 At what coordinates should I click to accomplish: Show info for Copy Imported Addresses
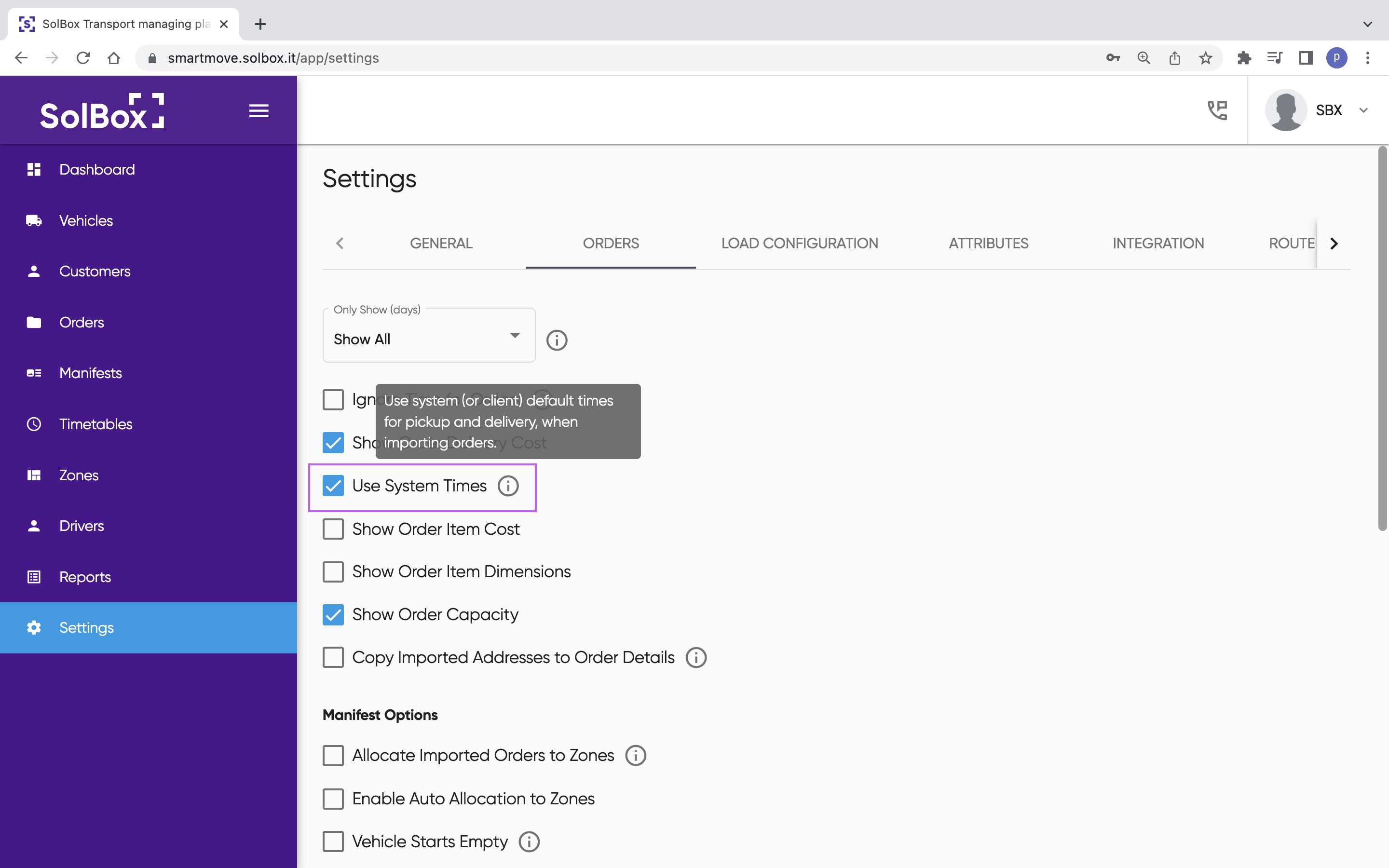696,657
